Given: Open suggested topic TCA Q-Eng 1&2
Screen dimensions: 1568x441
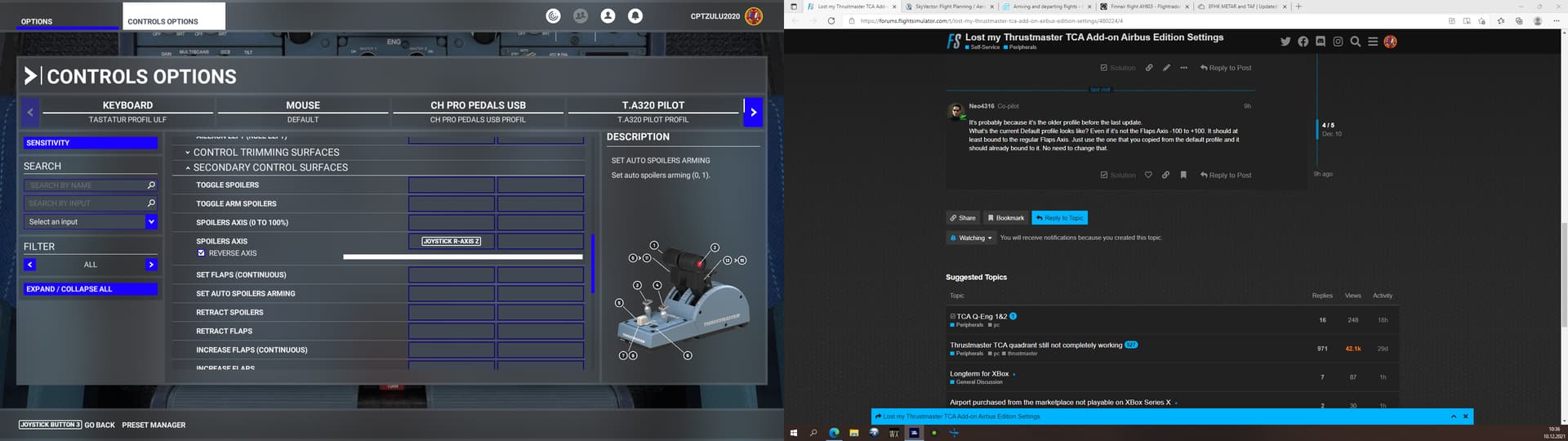Looking at the screenshot, I should (982, 316).
